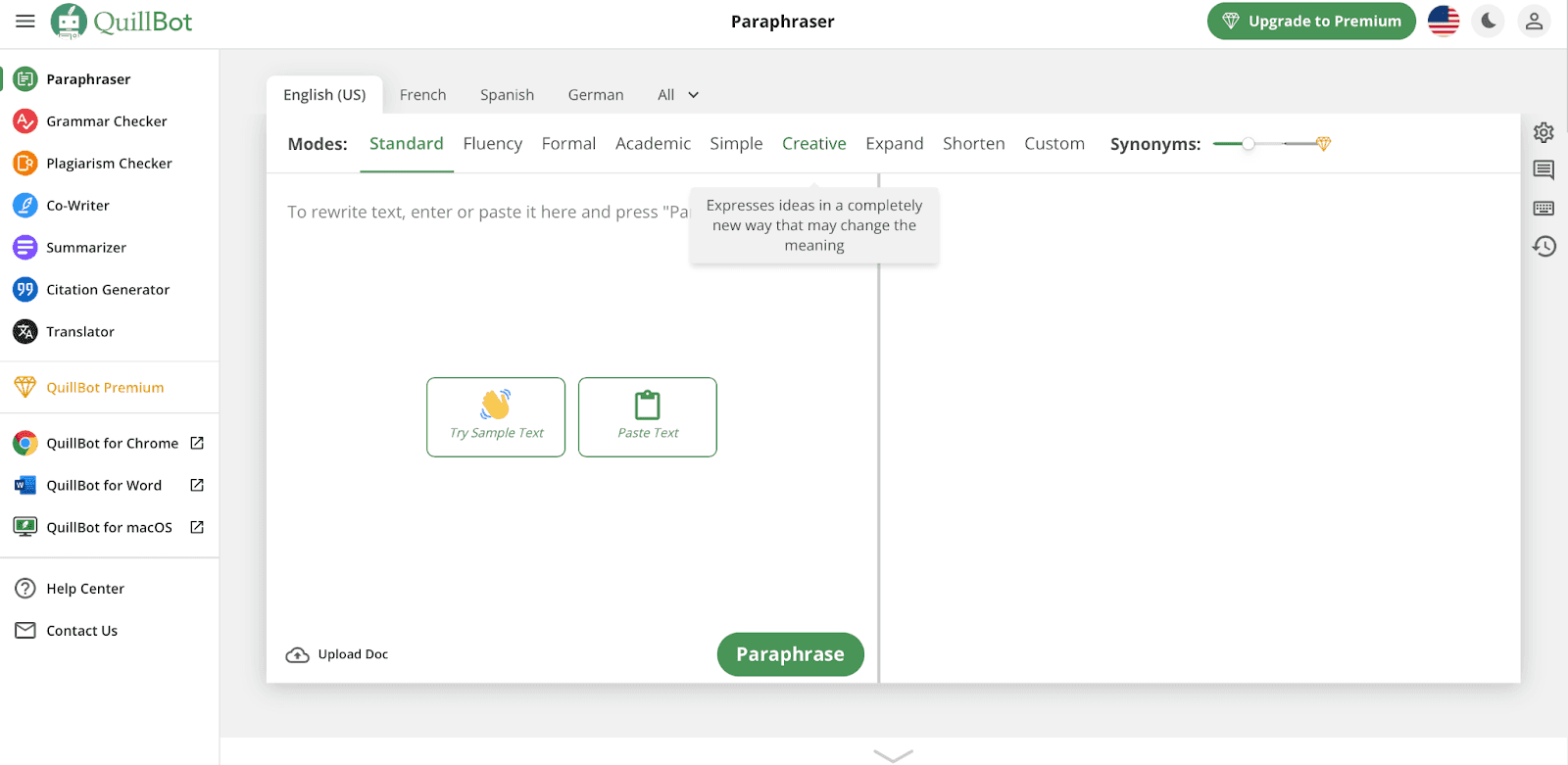Open the history clock icon

click(x=1543, y=246)
